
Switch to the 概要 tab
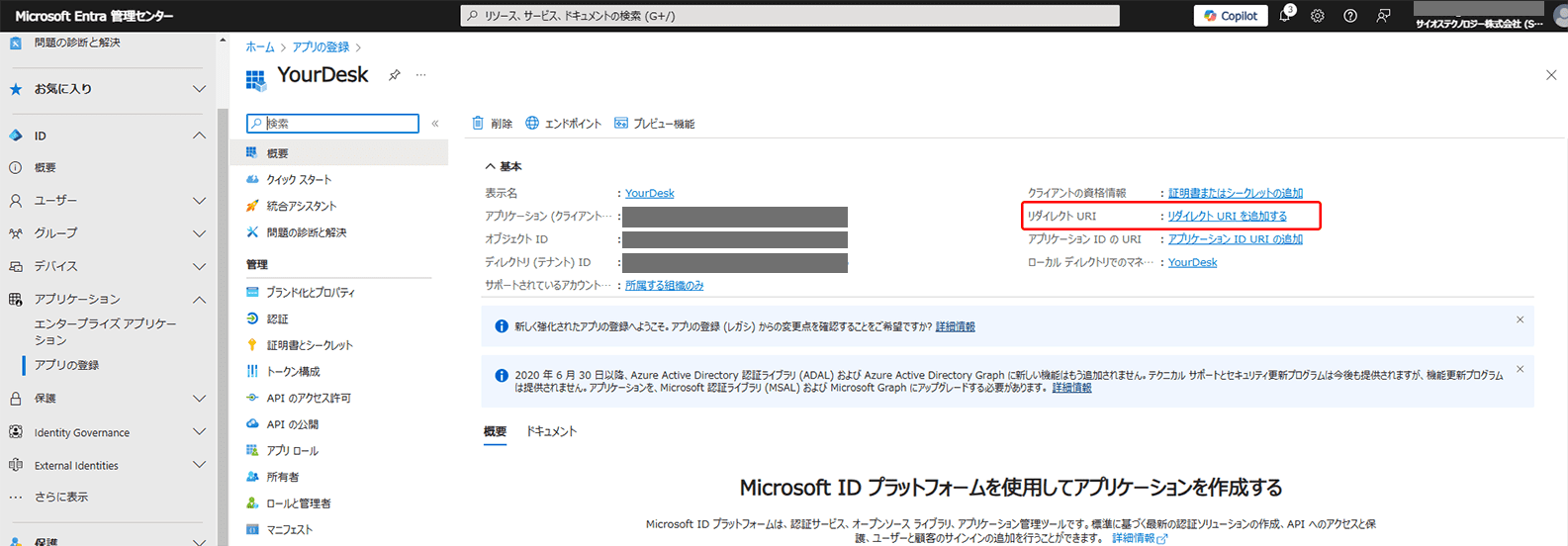[x=496, y=432]
